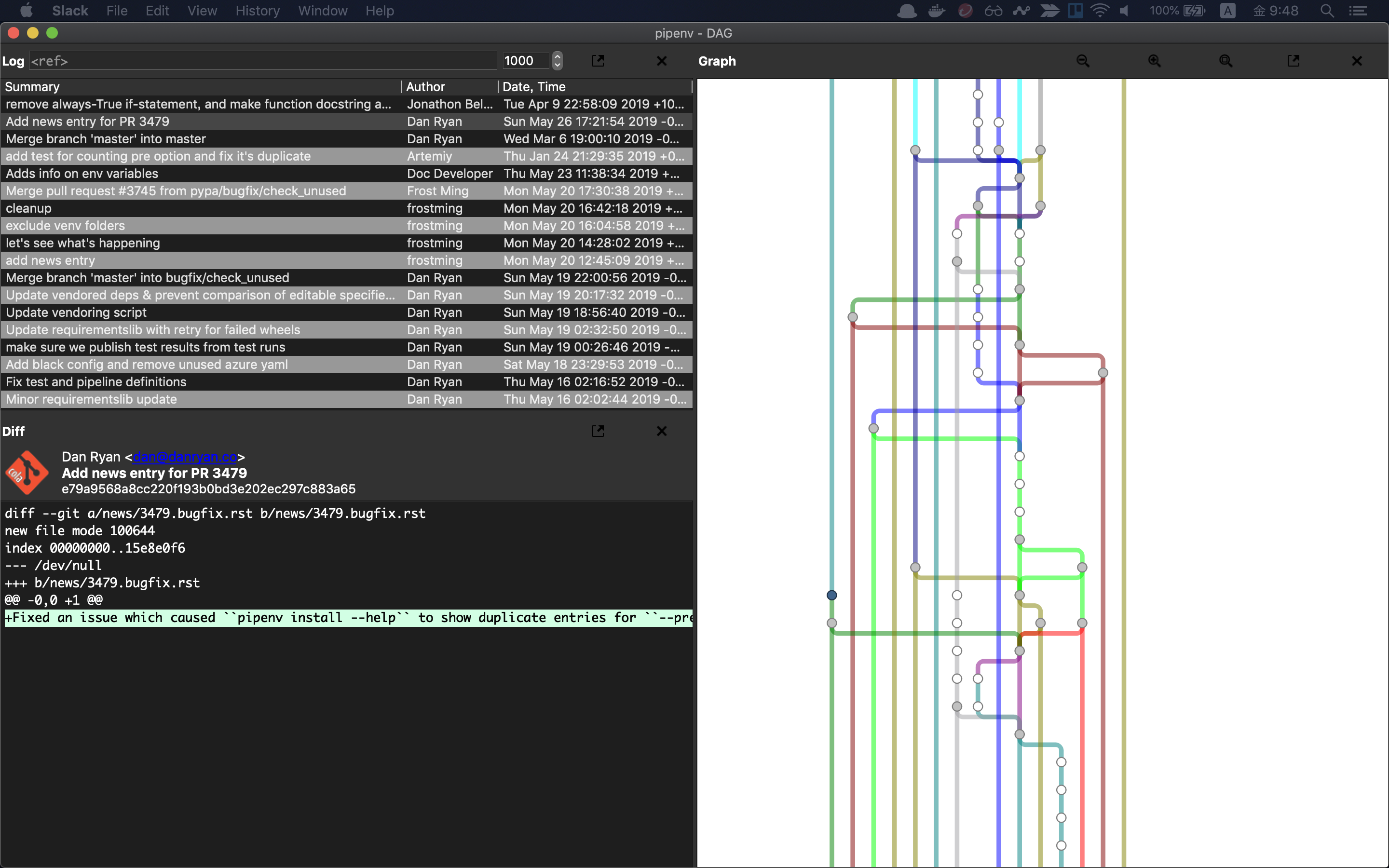
Task: Click the hat icon in the menu bar
Action: point(906,11)
